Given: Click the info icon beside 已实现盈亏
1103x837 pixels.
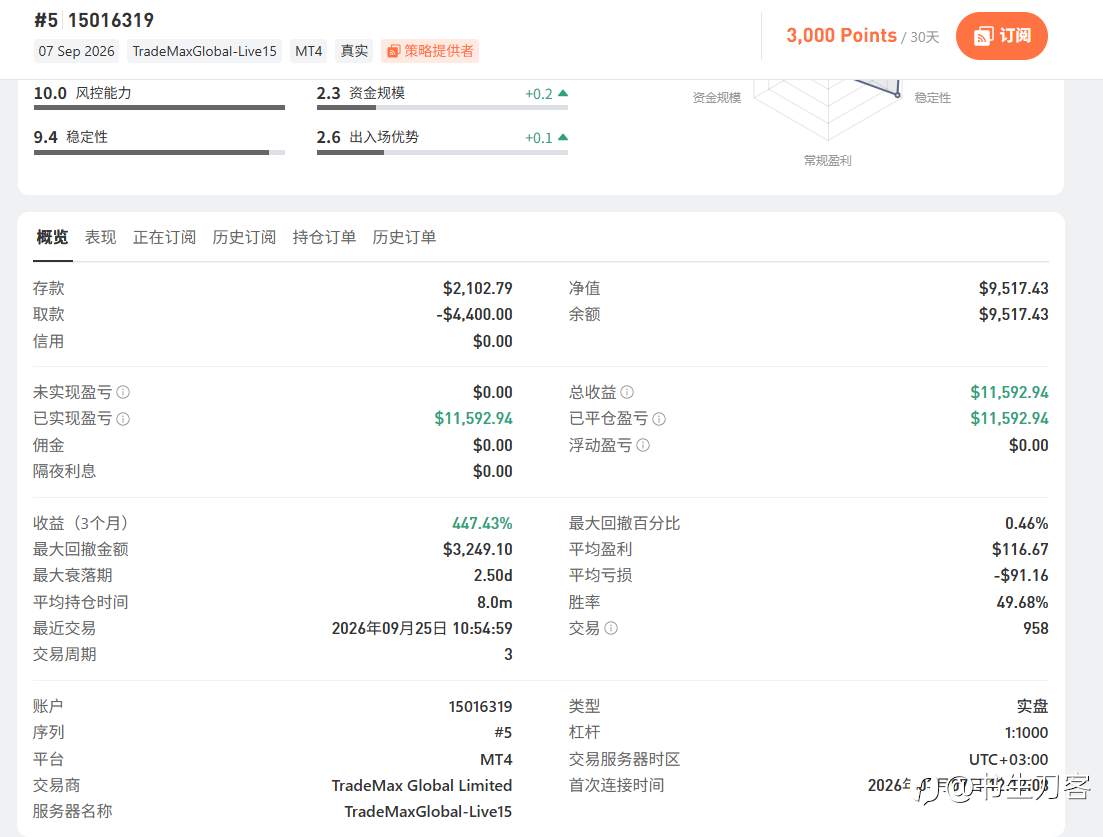Looking at the screenshot, I should point(123,418).
